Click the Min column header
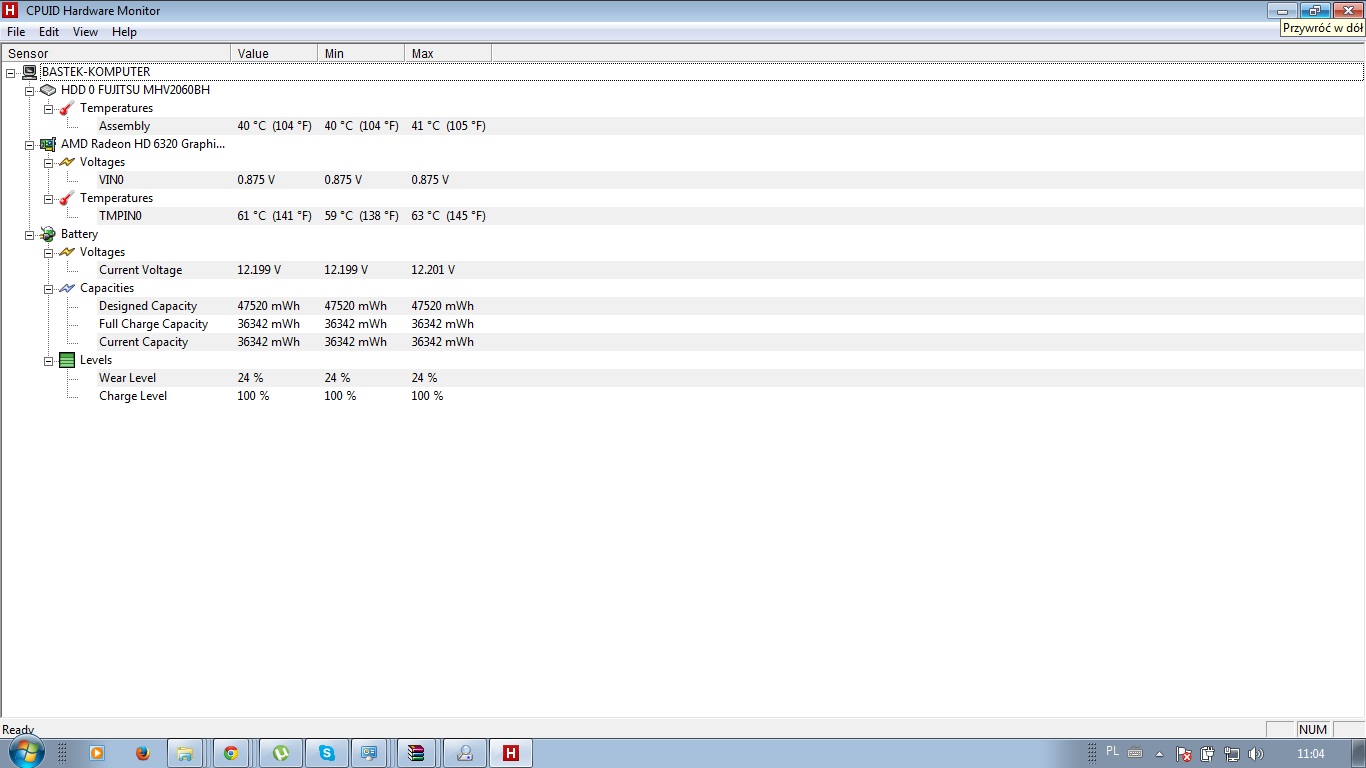The image size is (1366, 768). (361, 53)
